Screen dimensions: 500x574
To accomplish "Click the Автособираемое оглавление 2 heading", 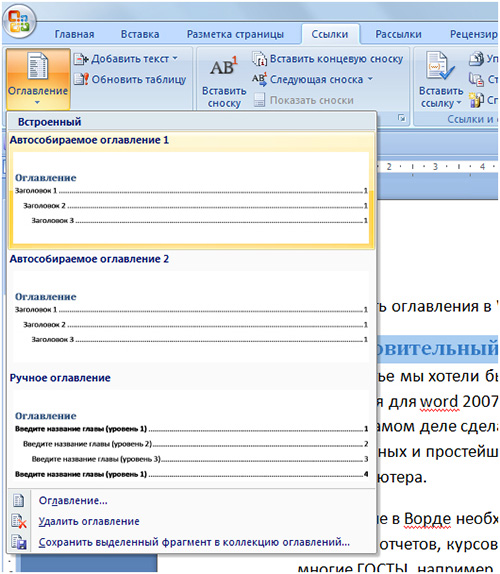I will tap(89, 259).
